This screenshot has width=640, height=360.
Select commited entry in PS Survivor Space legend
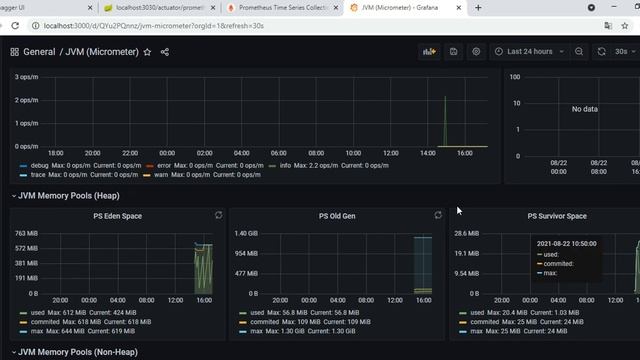click(484, 322)
